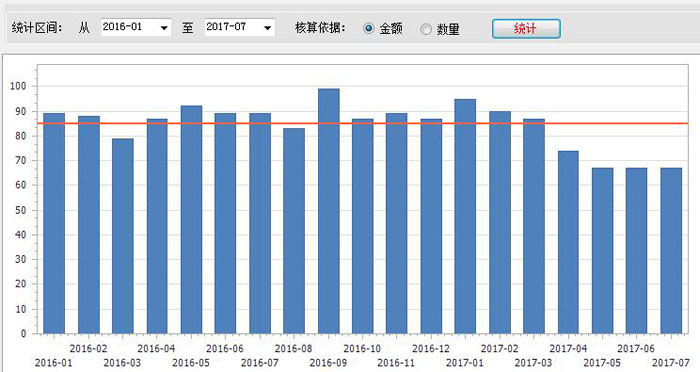Image resolution: width=700 pixels, height=372 pixels.
Task: Open the end month dropdown arrow
Action: (267, 28)
